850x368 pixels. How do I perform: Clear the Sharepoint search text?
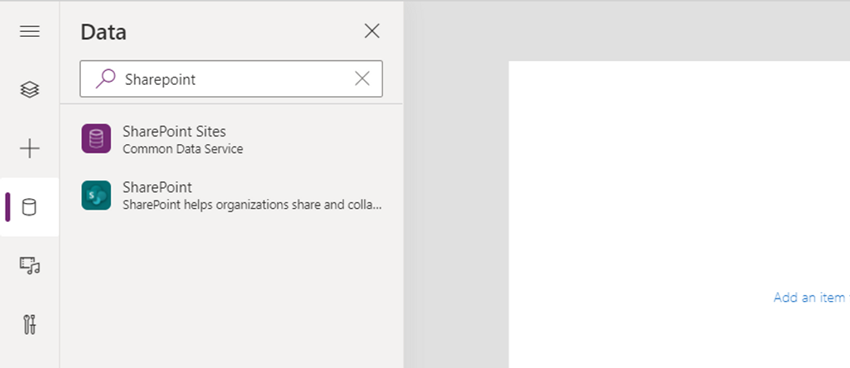362,79
